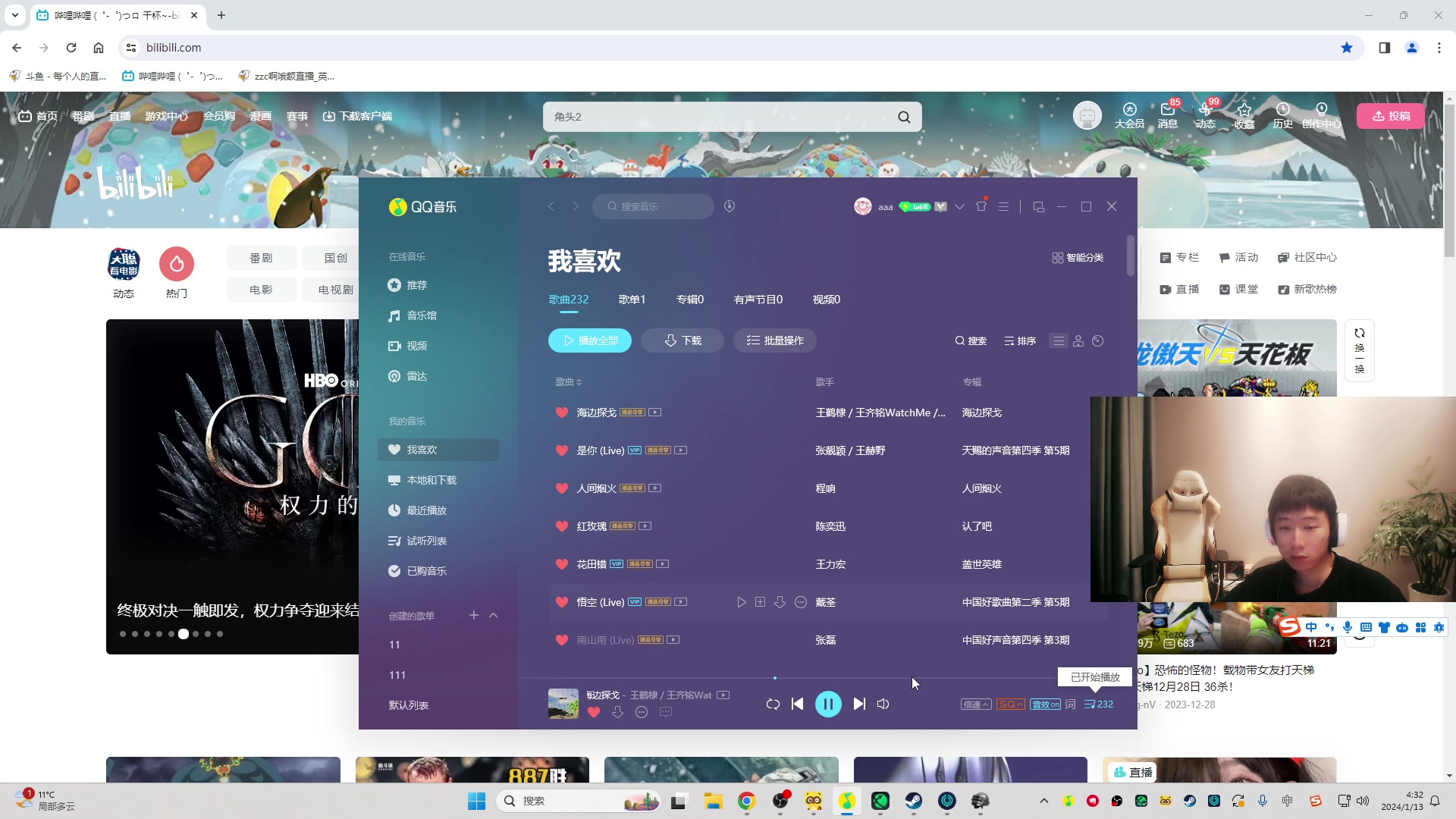Screen dimensions: 1456x819
Task: Select the 歌曲232 tab
Action: click(569, 300)
